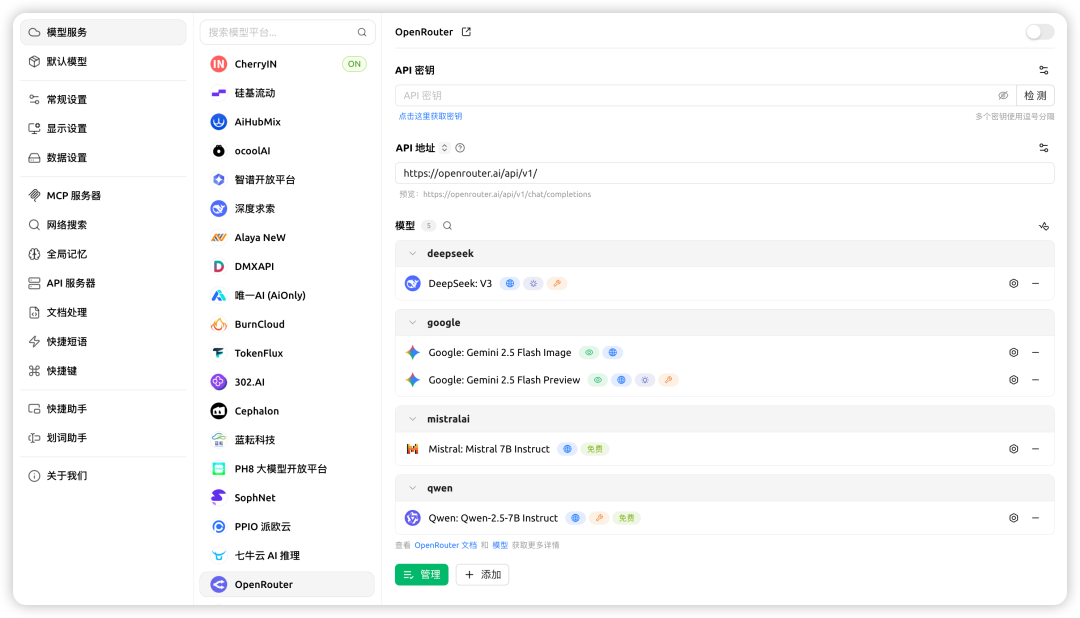Open settings for DeepSeek: V3 model
The width and height of the screenshot is (1080, 618).
tap(1013, 284)
